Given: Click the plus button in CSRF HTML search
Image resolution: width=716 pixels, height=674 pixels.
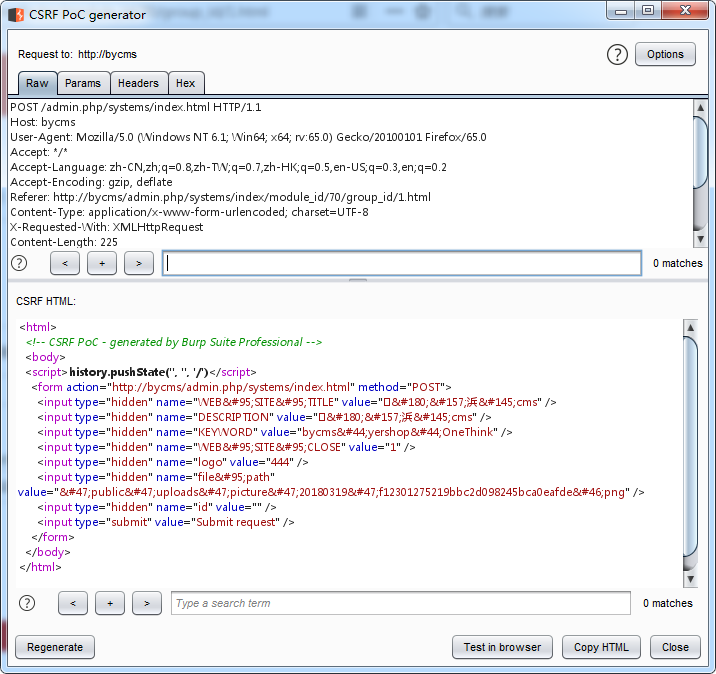Looking at the screenshot, I should (x=110, y=603).
